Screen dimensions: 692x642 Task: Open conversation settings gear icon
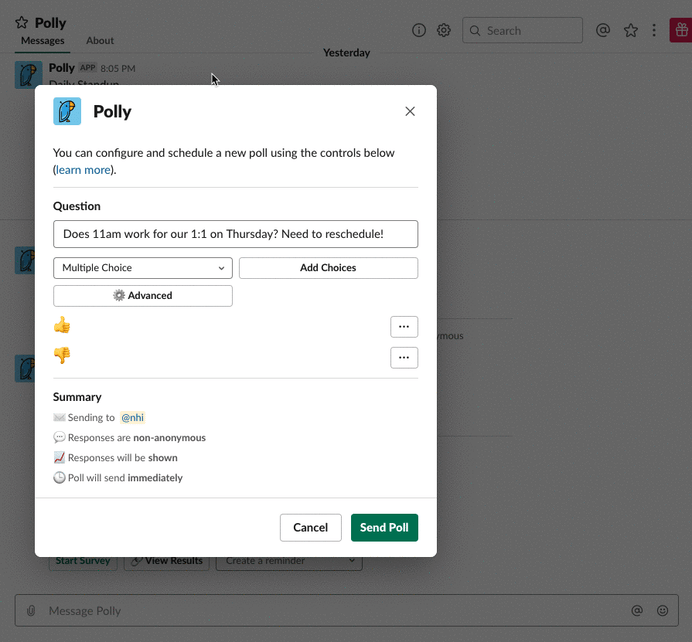(444, 30)
